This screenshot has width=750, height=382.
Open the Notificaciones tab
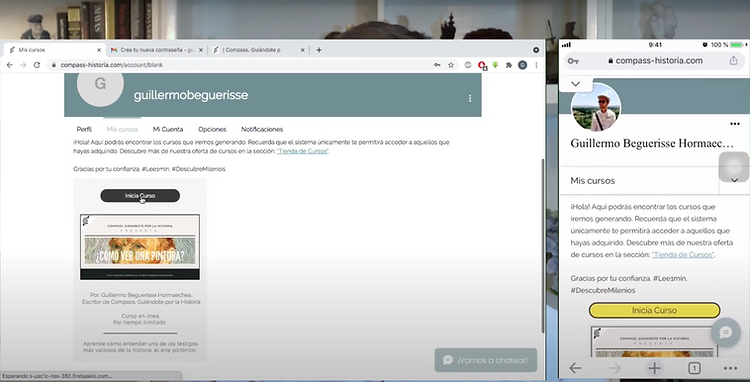click(x=262, y=129)
